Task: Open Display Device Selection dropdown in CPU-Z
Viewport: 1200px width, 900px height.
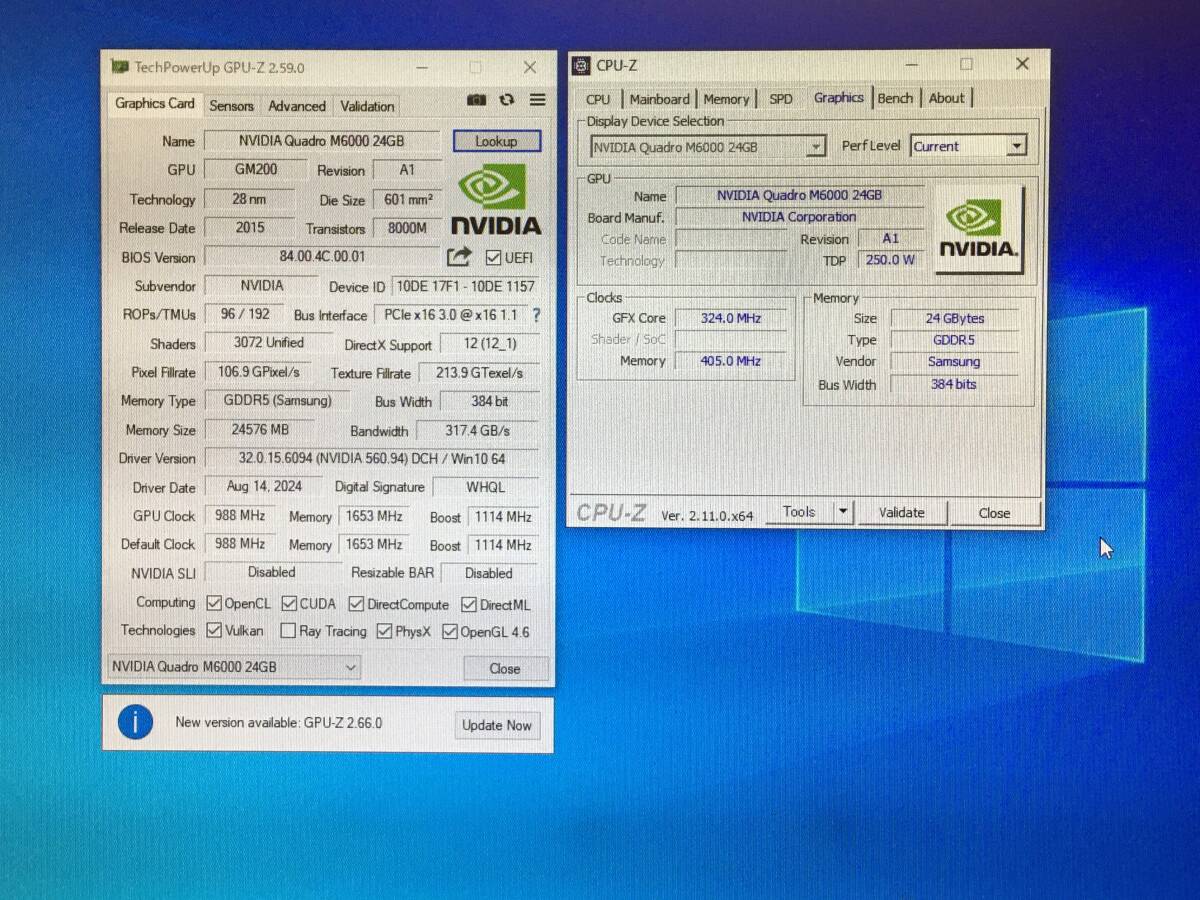Action: tap(707, 147)
